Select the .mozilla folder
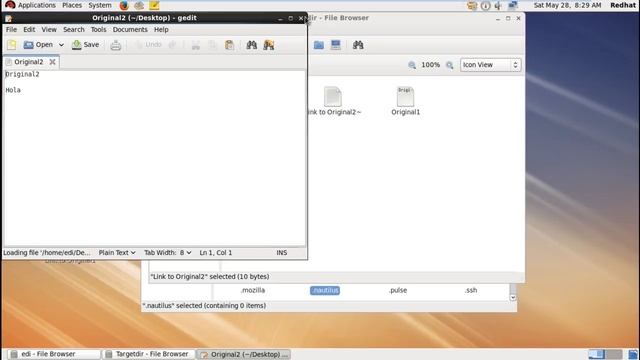Image resolution: width=640 pixels, height=360 pixels. [253, 290]
